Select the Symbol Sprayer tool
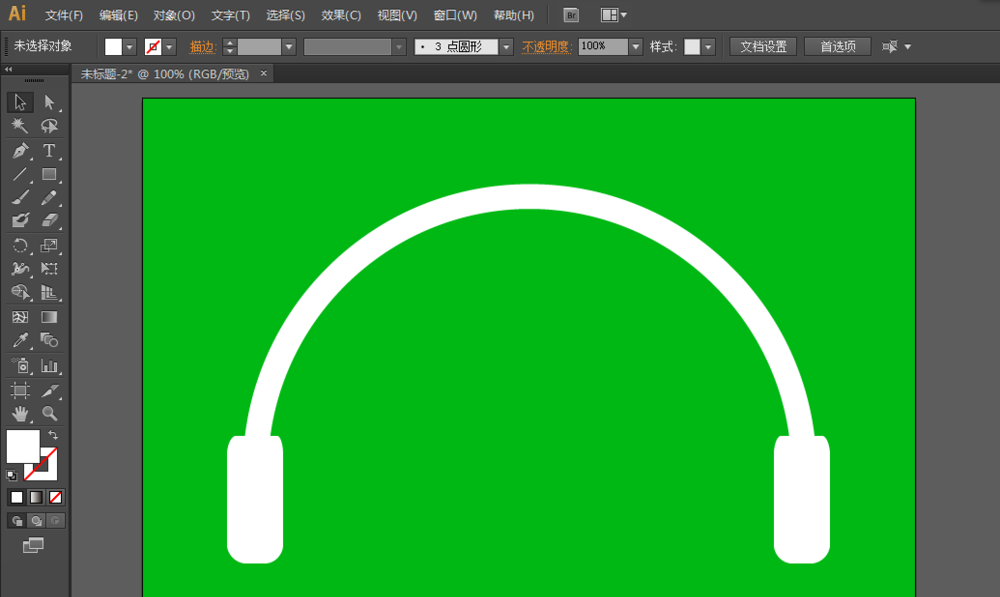This screenshot has width=1000, height=597. point(20,365)
